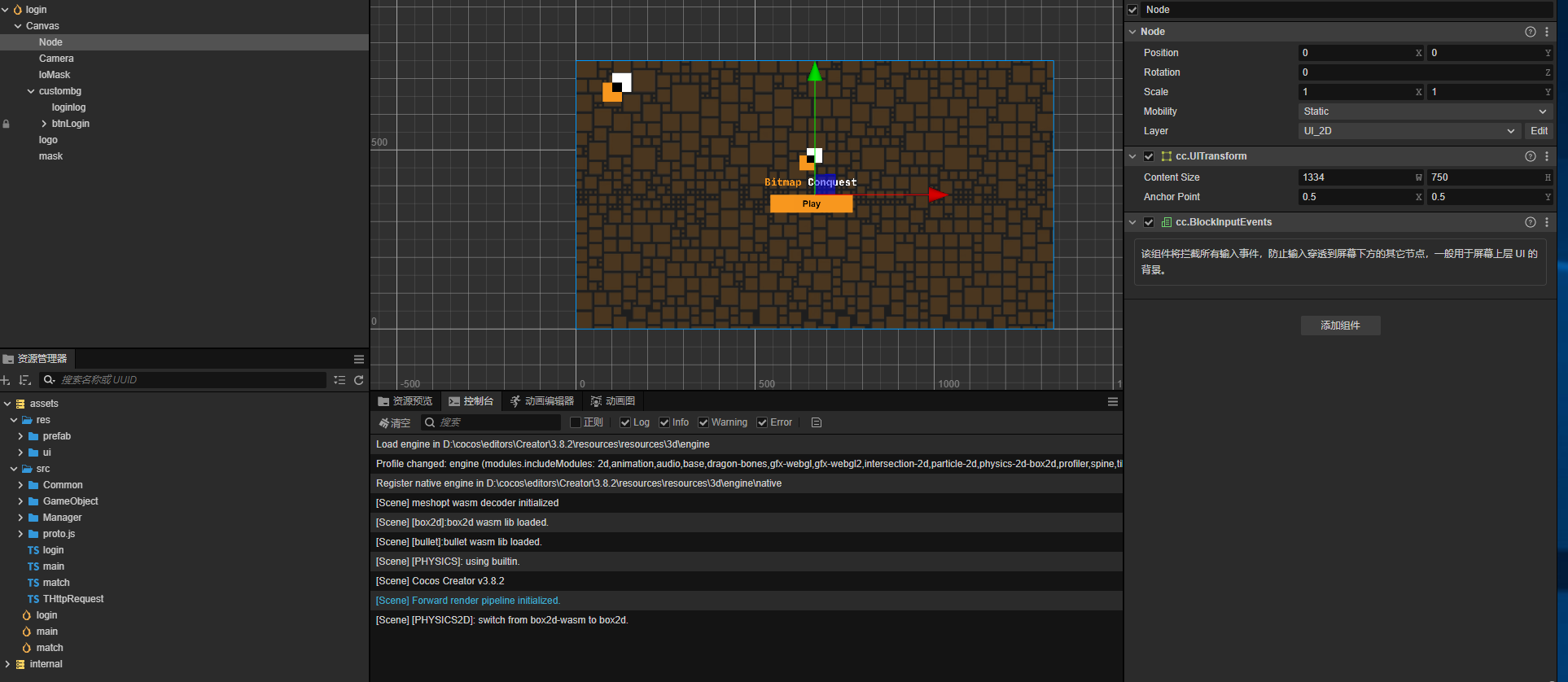1568x682 pixels.
Task: Expand the internal database
Action: [7, 664]
